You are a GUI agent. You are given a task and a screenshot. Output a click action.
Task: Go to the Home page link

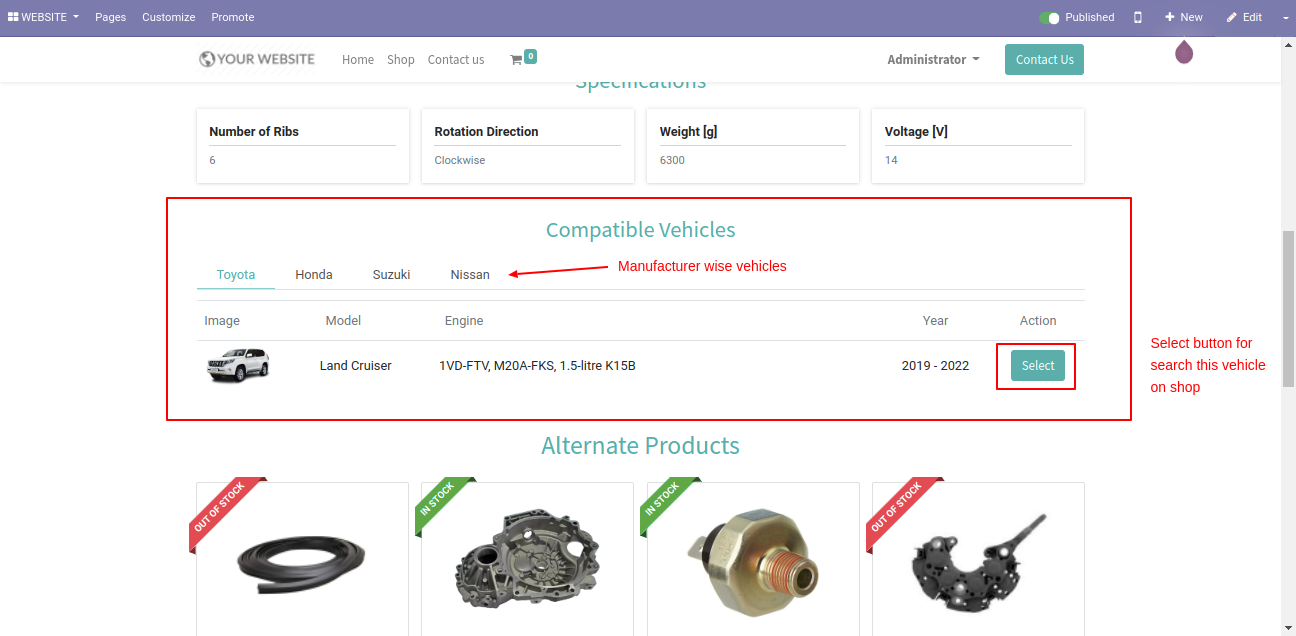(358, 60)
